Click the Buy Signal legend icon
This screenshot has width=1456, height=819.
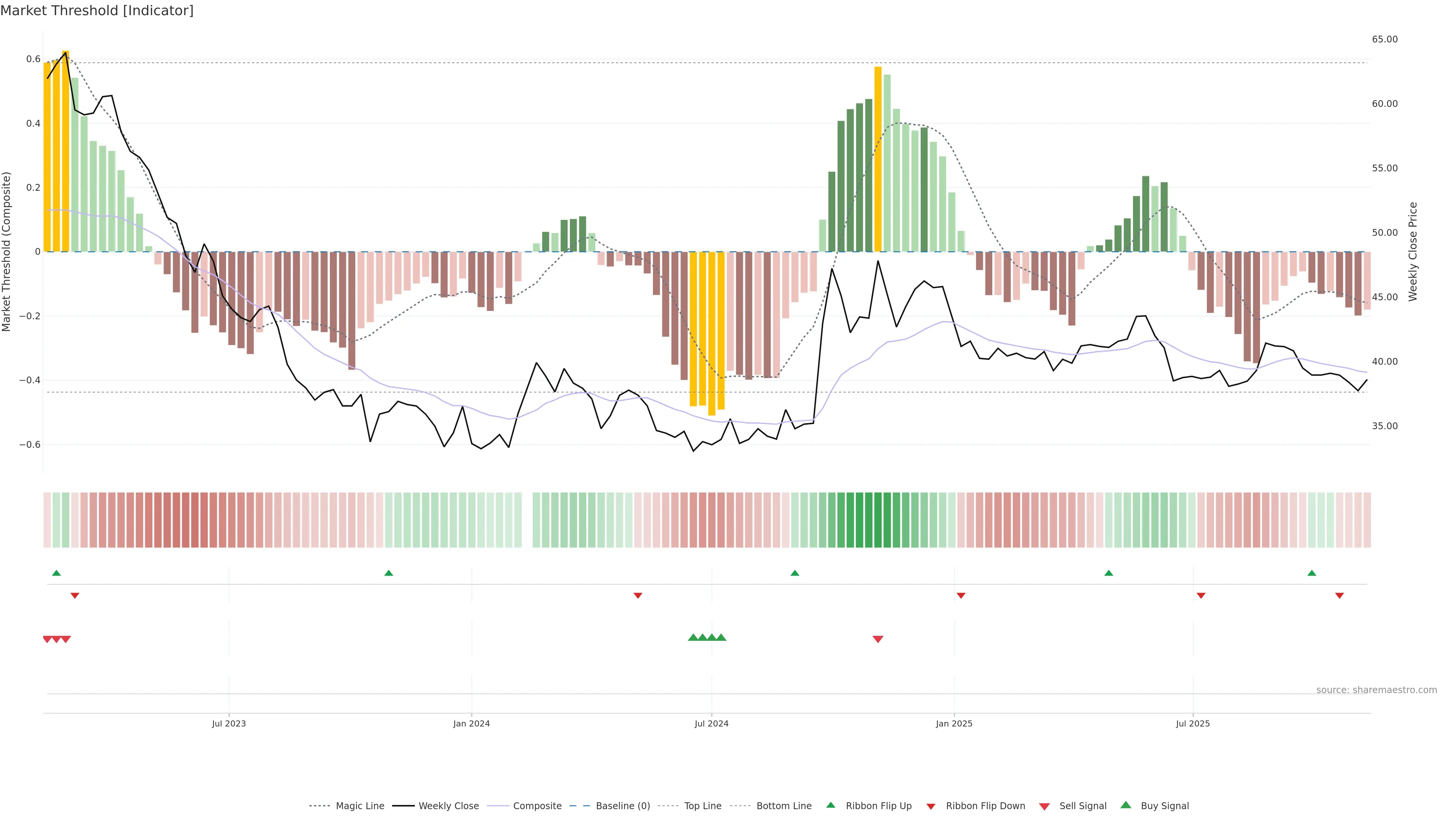[1126, 805]
